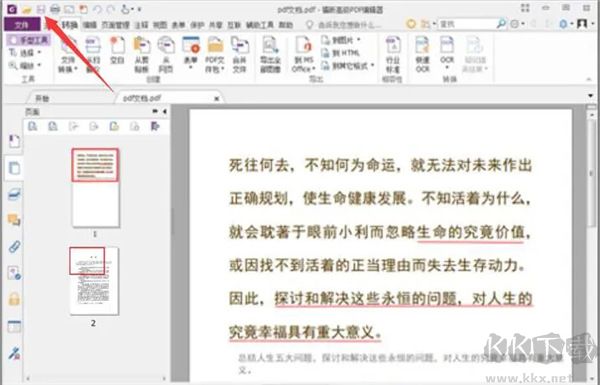Switch to the 开始 document tab
The image size is (600, 385).
coord(42,99)
